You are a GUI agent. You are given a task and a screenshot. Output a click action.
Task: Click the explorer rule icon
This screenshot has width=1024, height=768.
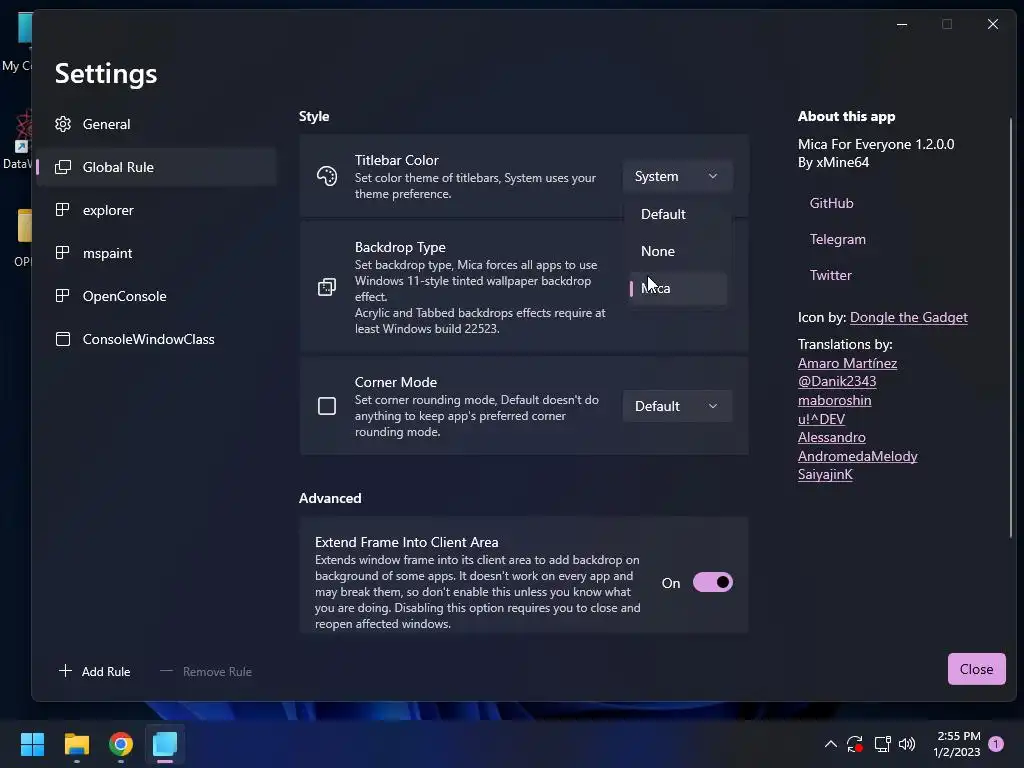[x=63, y=210]
